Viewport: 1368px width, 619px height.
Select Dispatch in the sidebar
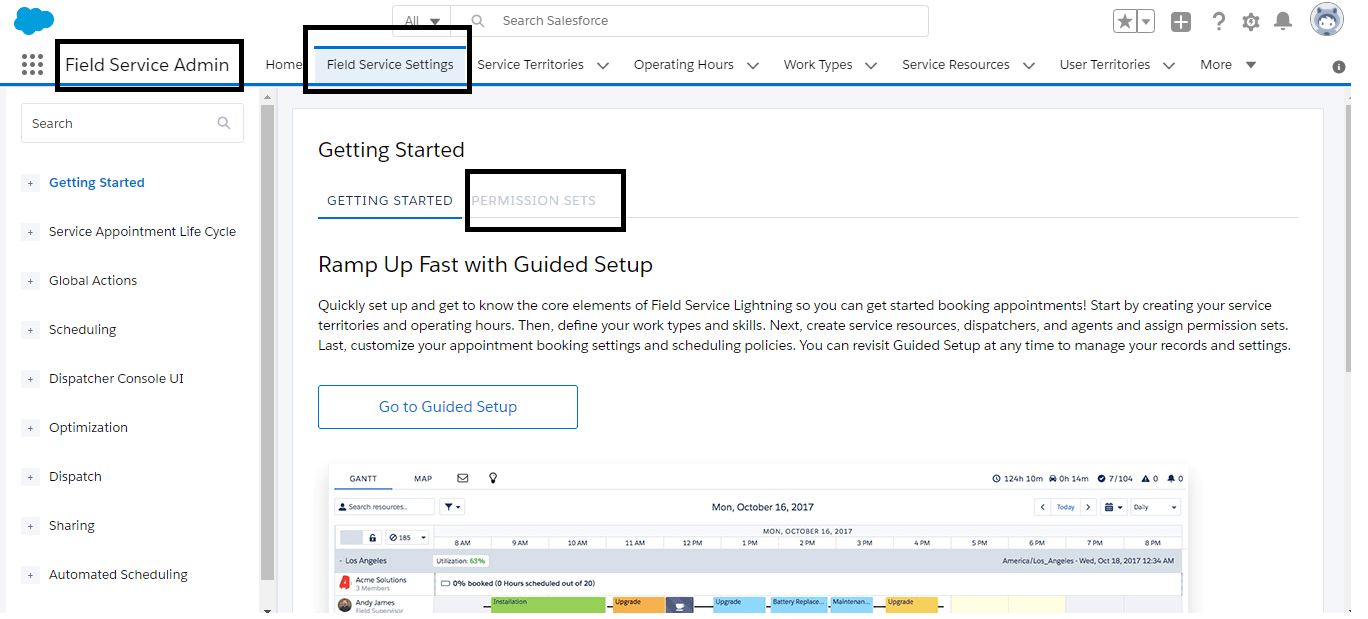click(x=75, y=476)
